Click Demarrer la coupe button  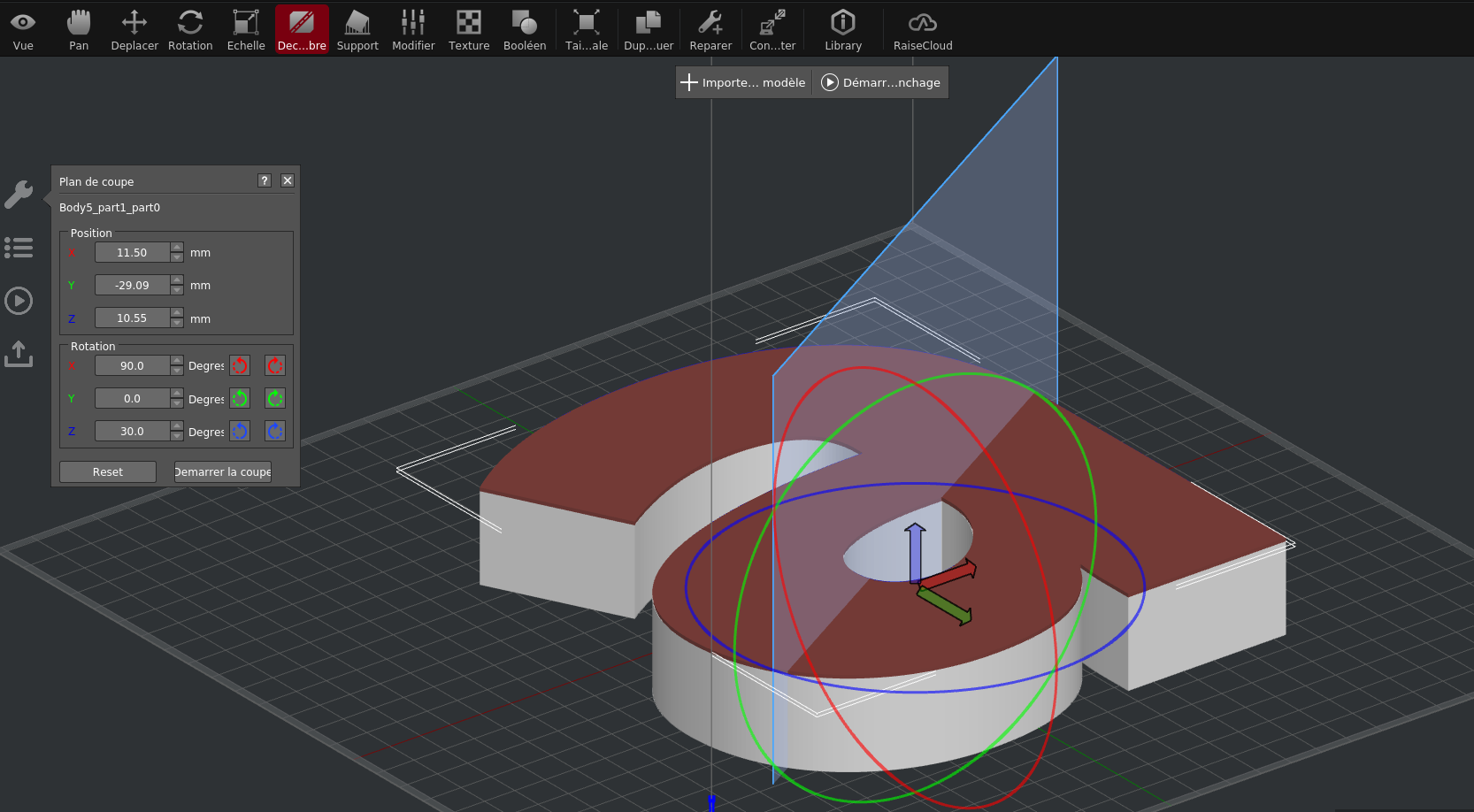coord(223,471)
